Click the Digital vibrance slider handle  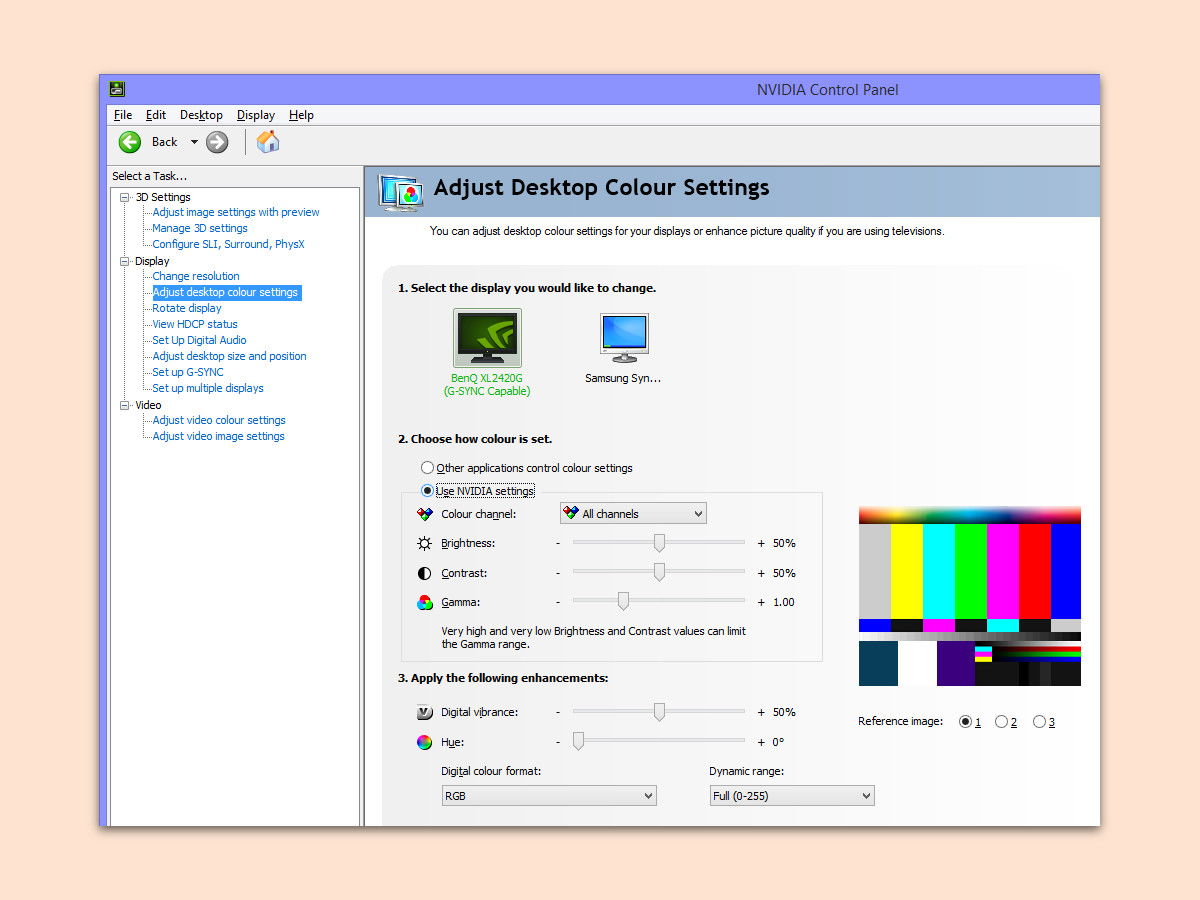[659, 712]
